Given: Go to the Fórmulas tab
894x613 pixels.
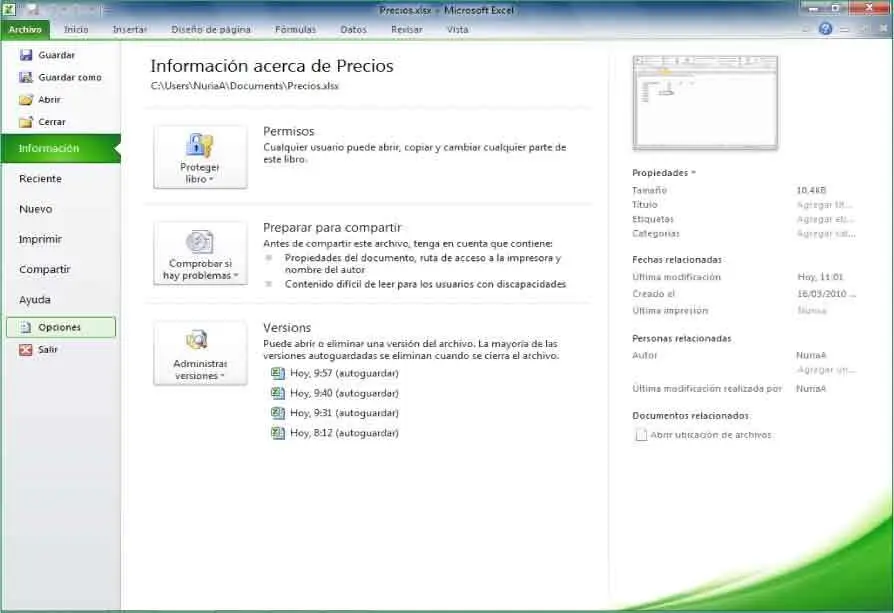Looking at the screenshot, I should pos(295,30).
